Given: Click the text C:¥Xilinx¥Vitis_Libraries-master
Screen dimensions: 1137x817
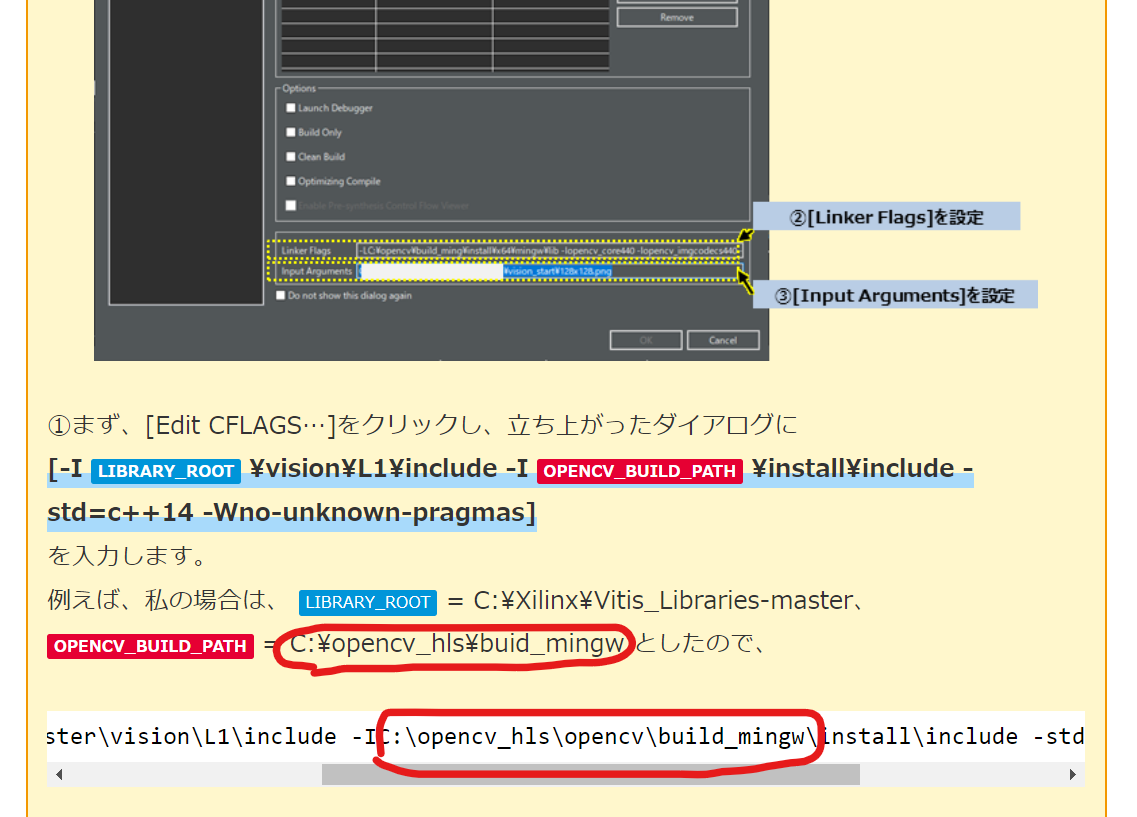Looking at the screenshot, I should 663,601.
